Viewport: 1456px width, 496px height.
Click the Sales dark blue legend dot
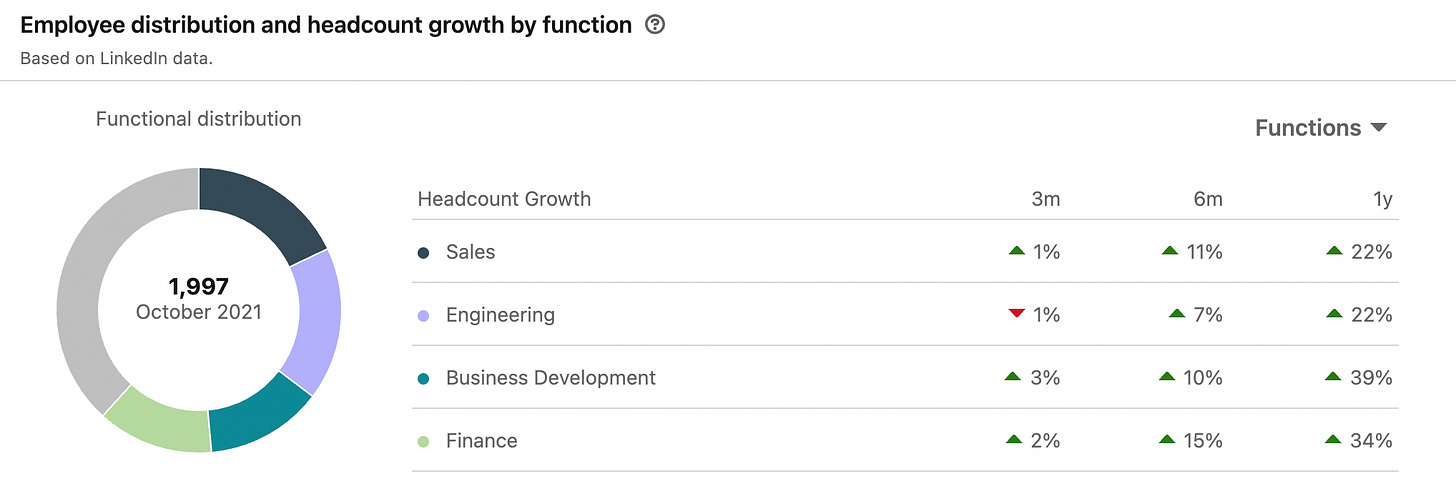424,252
